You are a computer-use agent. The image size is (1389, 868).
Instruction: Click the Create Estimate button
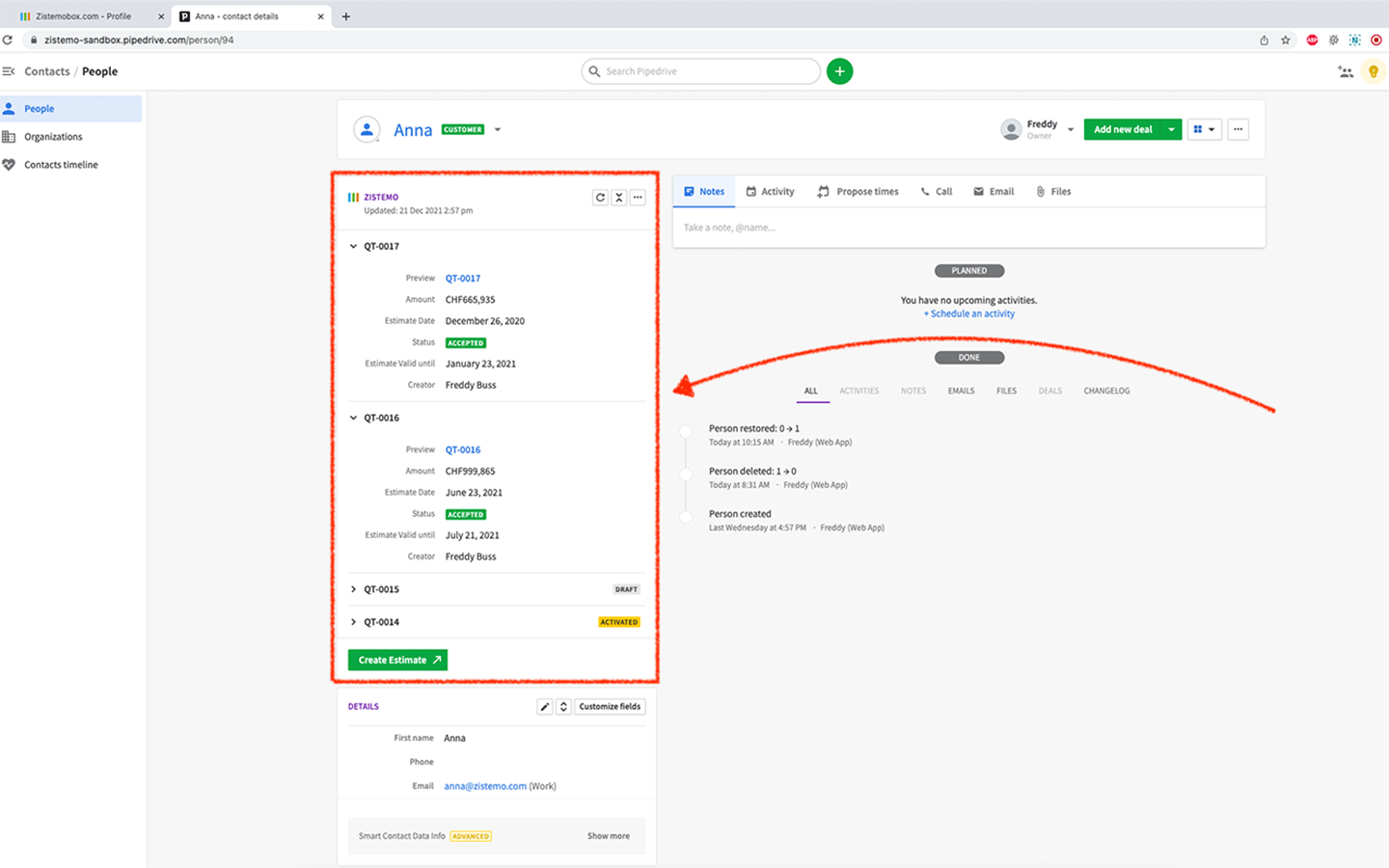click(397, 660)
